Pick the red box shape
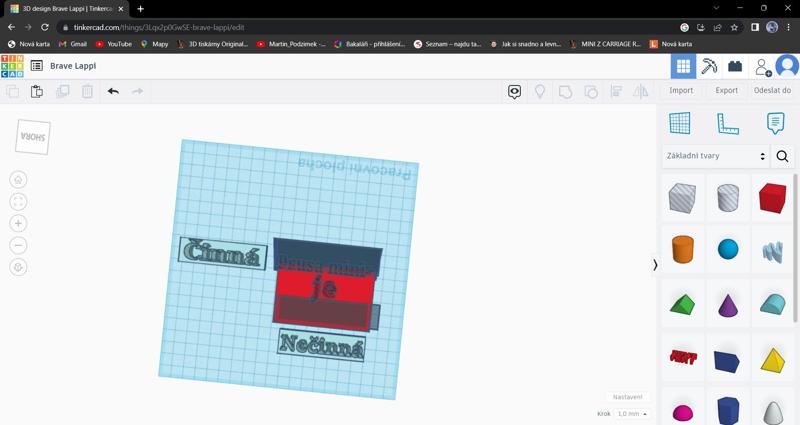The width and height of the screenshot is (800, 425). (x=772, y=197)
